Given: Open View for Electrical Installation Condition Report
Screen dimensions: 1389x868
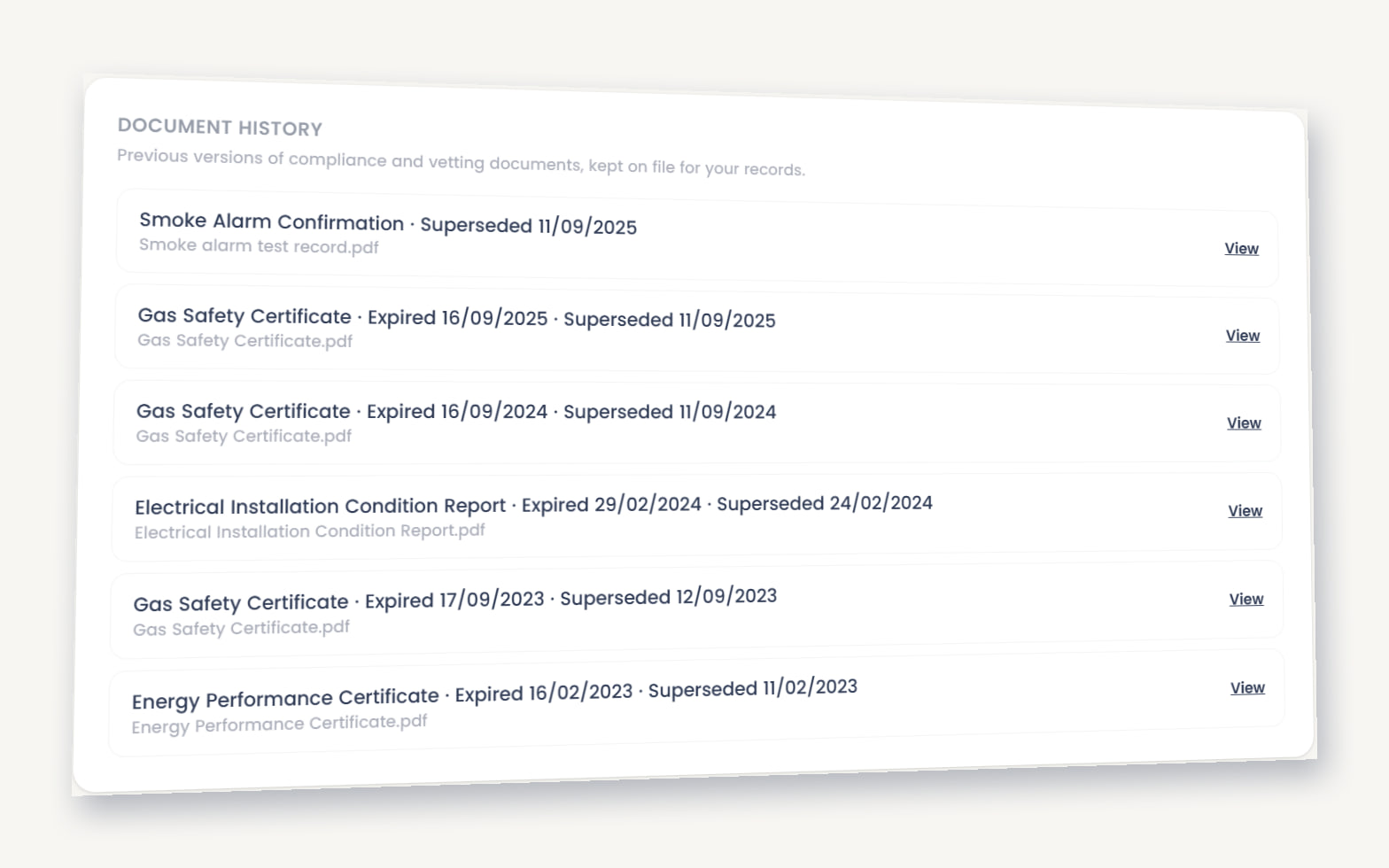Looking at the screenshot, I should (x=1245, y=511).
